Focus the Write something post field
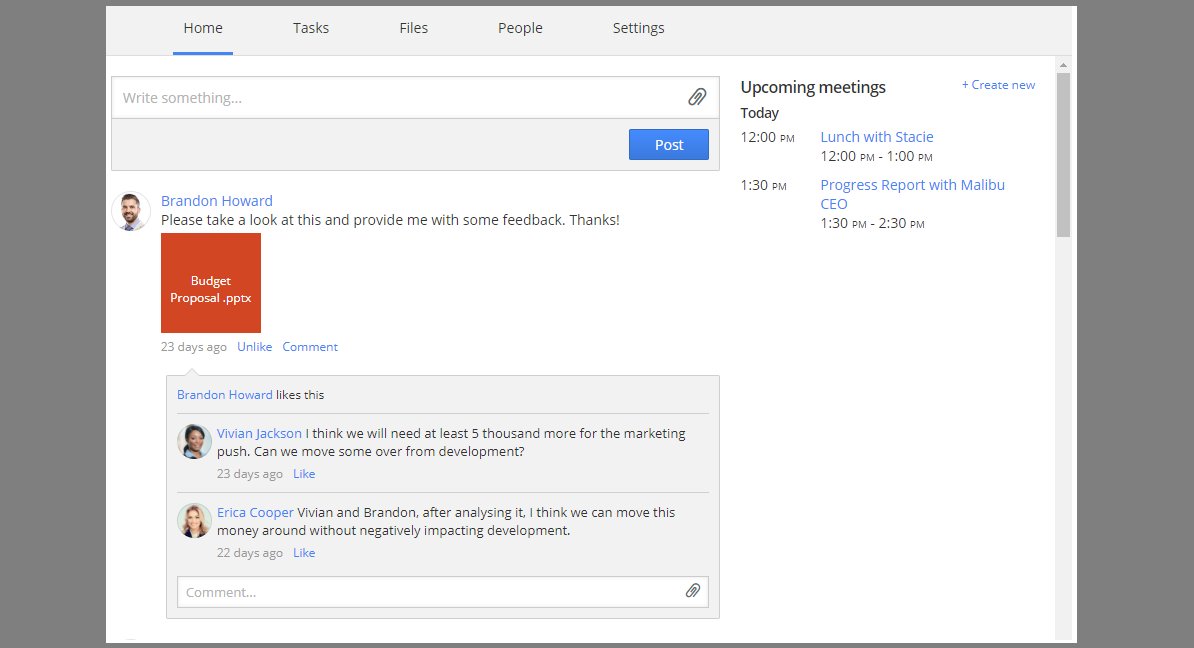The image size is (1194, 648). tap(399, 97)
